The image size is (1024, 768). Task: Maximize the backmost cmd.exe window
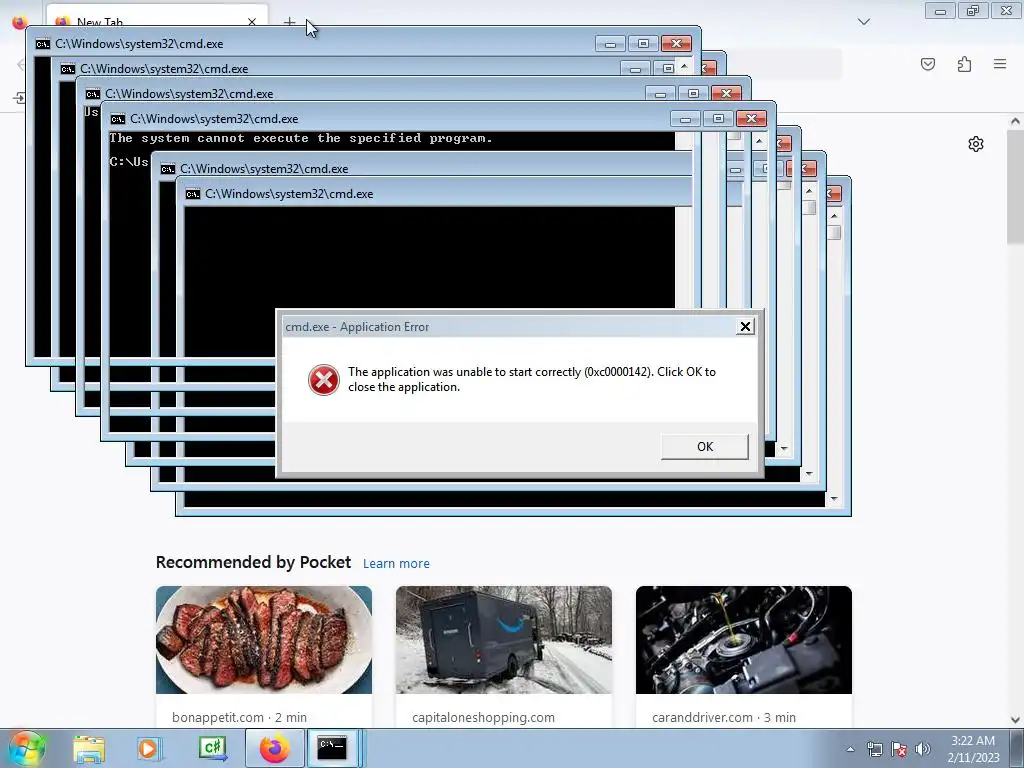point(643,44)
